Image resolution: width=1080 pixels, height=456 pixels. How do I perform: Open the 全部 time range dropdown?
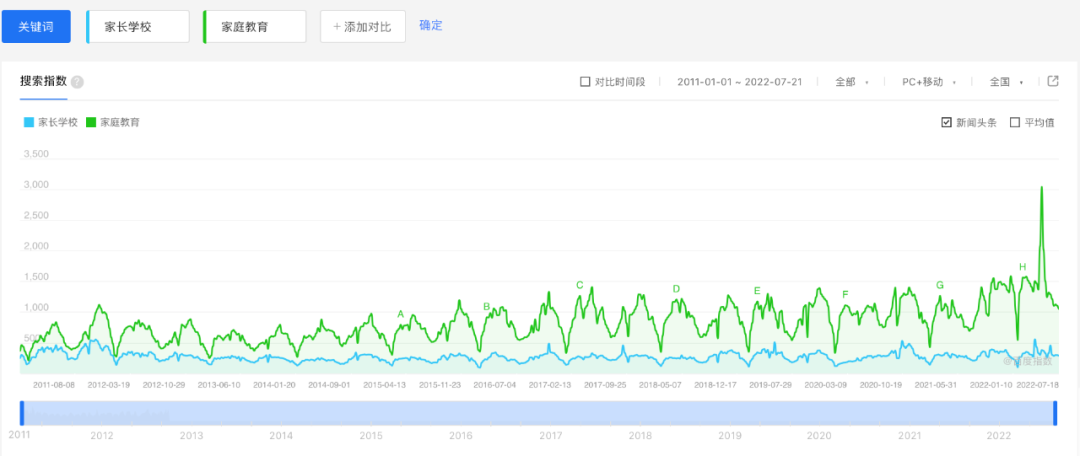[x=851, y=82]
